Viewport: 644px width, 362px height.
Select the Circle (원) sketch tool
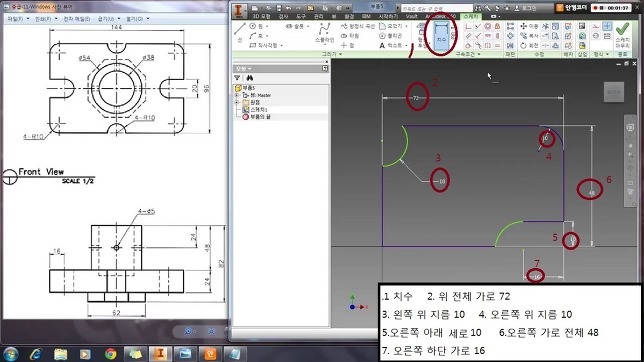256,26
